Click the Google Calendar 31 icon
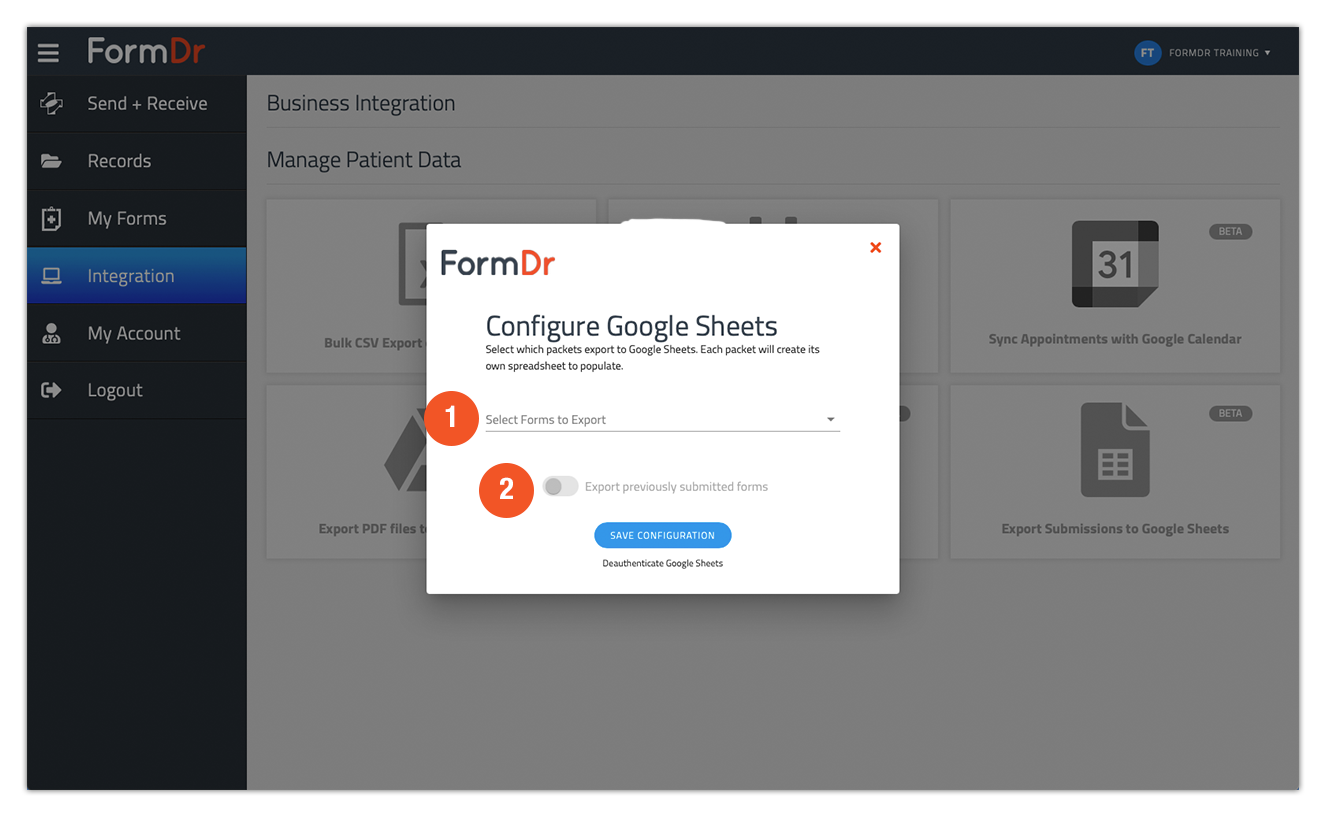 [x=1115, y=264]
